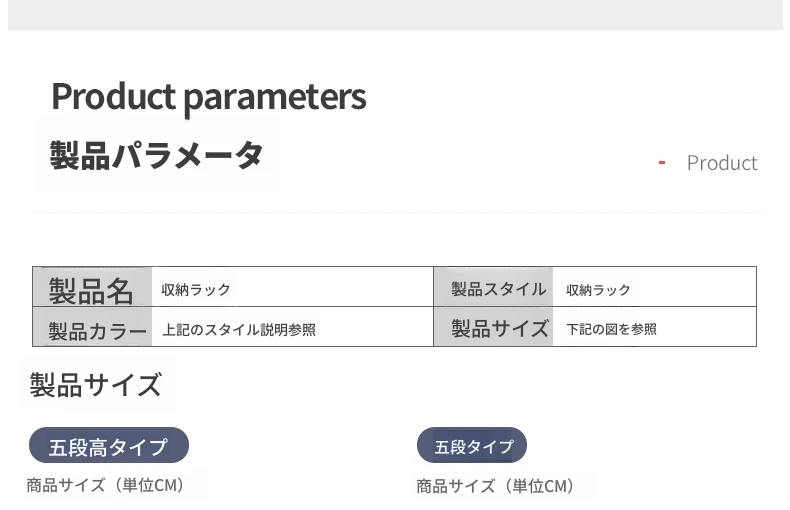790x510 pixels.
Task: Click the small gray Product label
Action: (x=721, y=163)
